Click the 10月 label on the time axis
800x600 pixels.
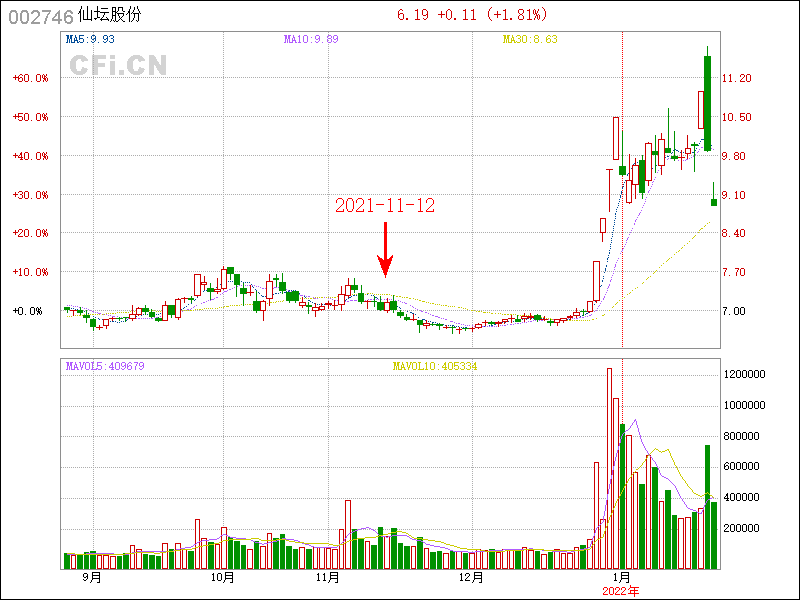(223, 577)
